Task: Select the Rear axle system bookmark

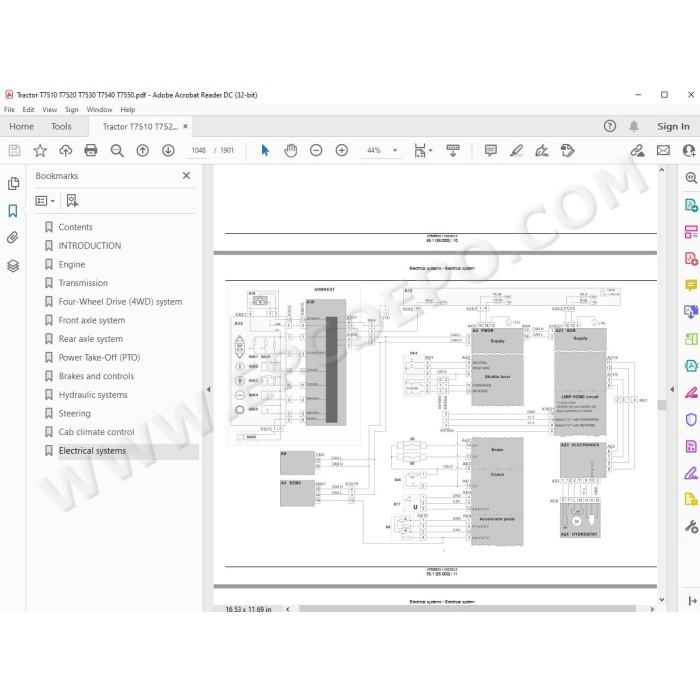Action: 91,339
